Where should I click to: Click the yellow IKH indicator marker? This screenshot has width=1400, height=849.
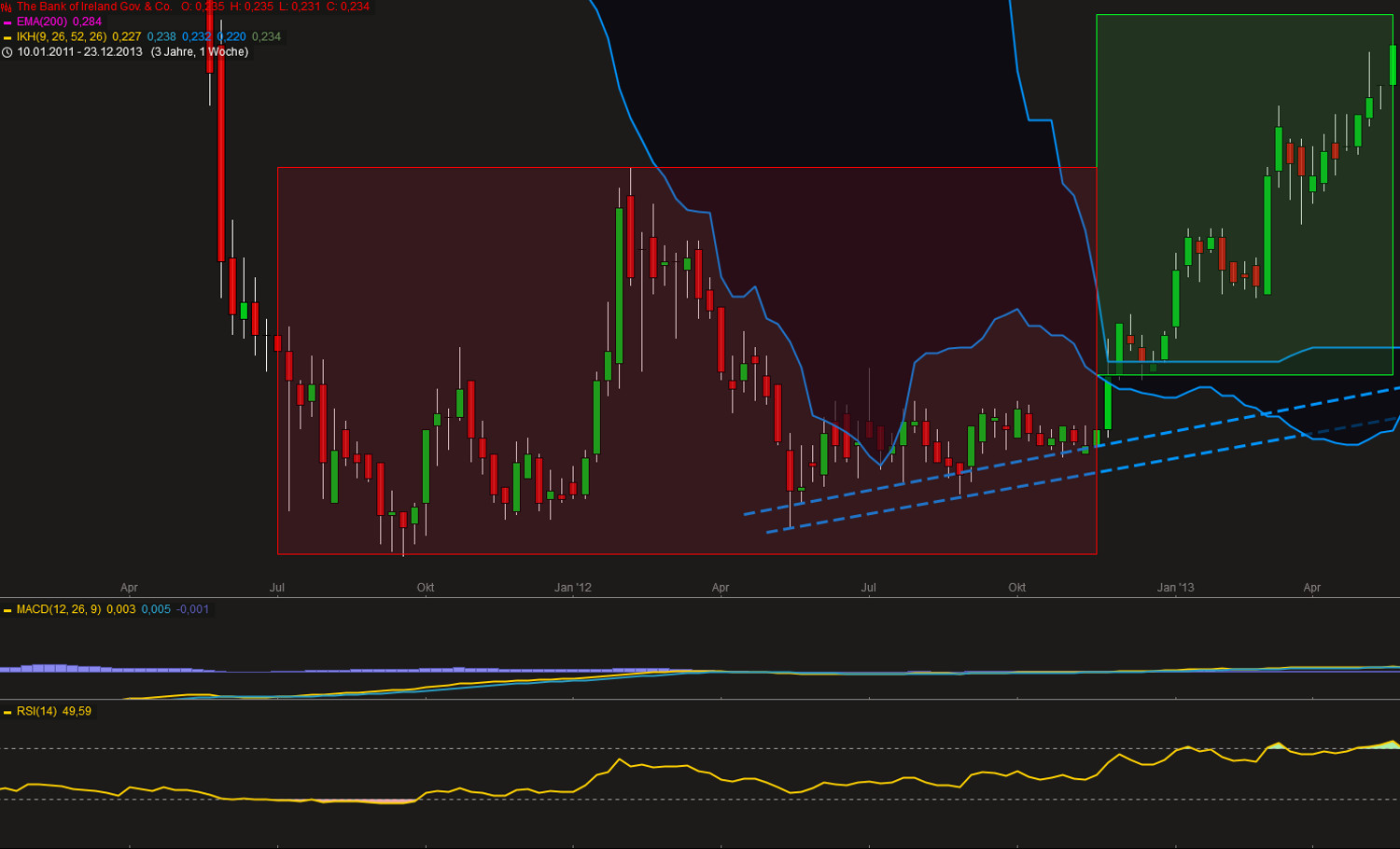click(x=7, y=37)
